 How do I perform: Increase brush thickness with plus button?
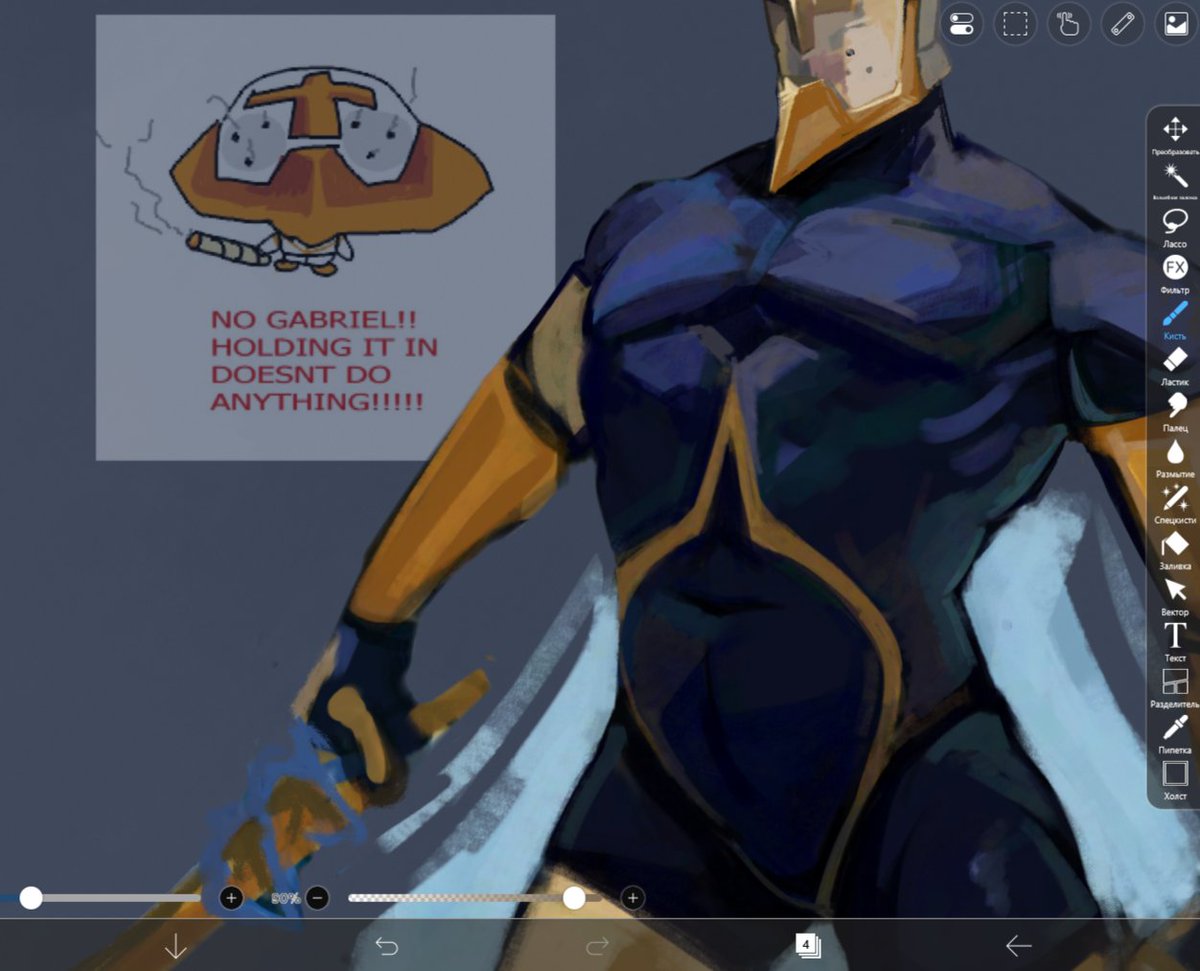(x=231, y=898)
